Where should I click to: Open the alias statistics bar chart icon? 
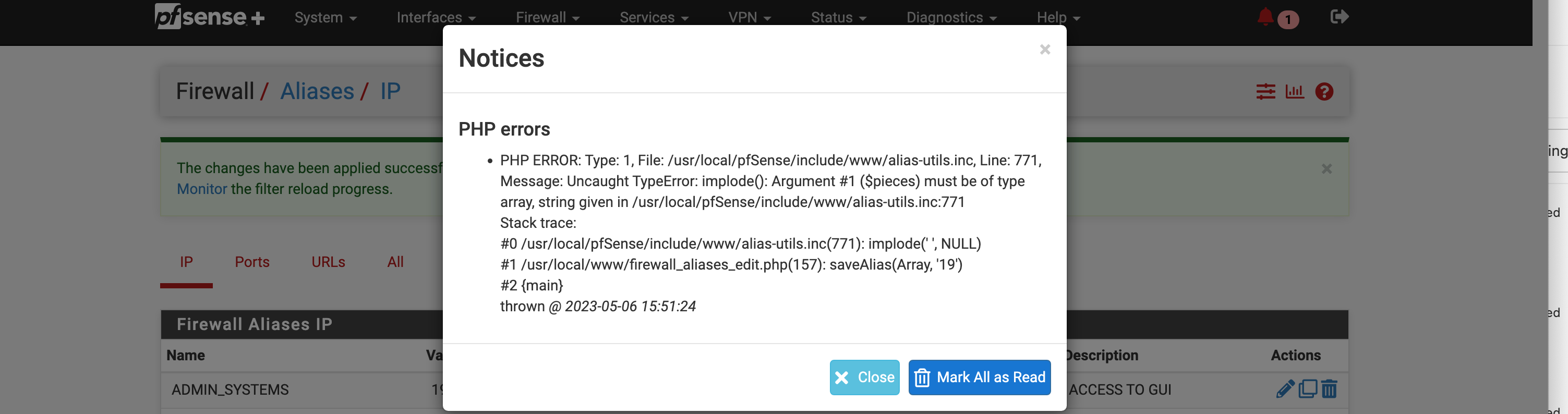click(x=1295, y=91)
